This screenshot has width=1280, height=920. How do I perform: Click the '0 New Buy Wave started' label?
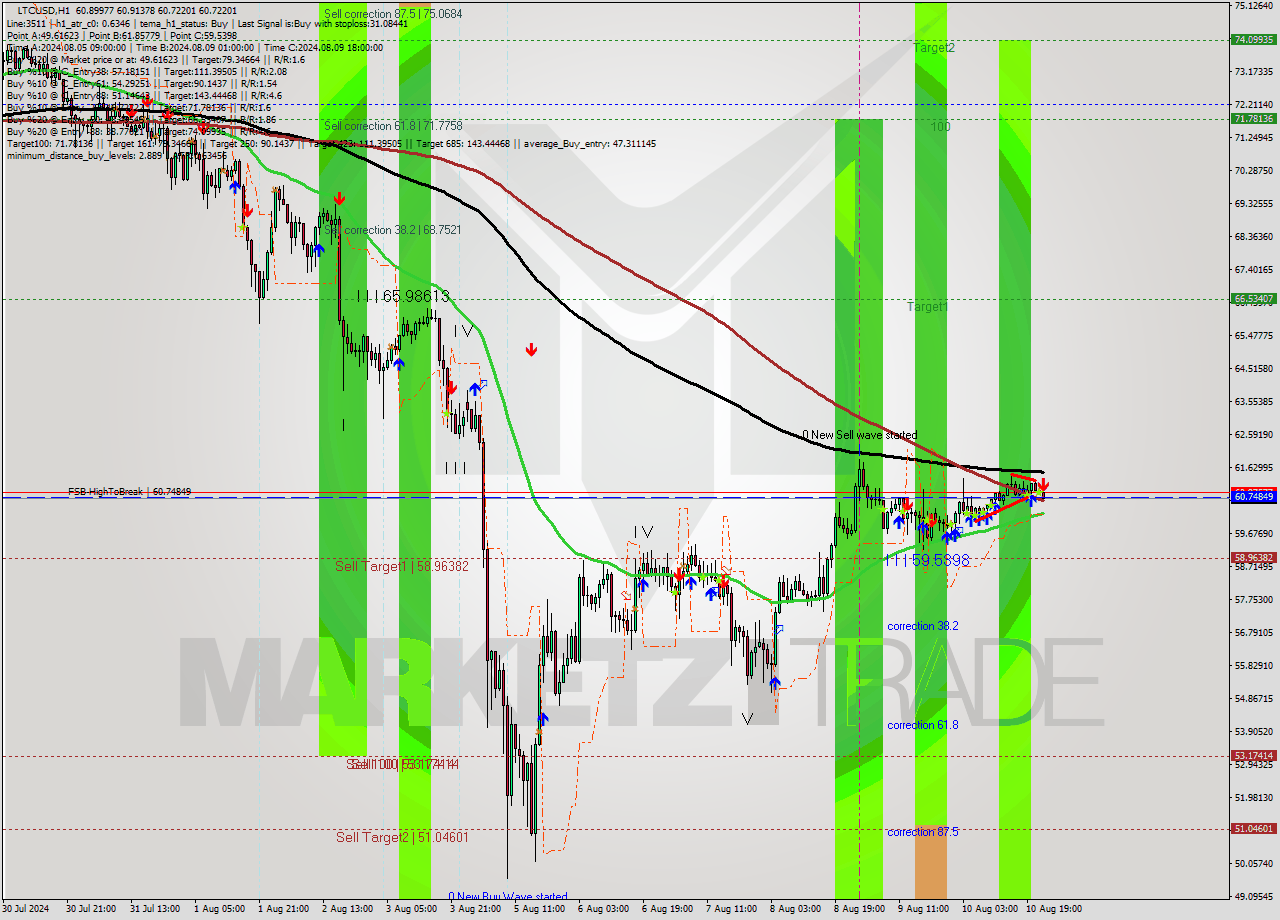[x=507, y=896]
